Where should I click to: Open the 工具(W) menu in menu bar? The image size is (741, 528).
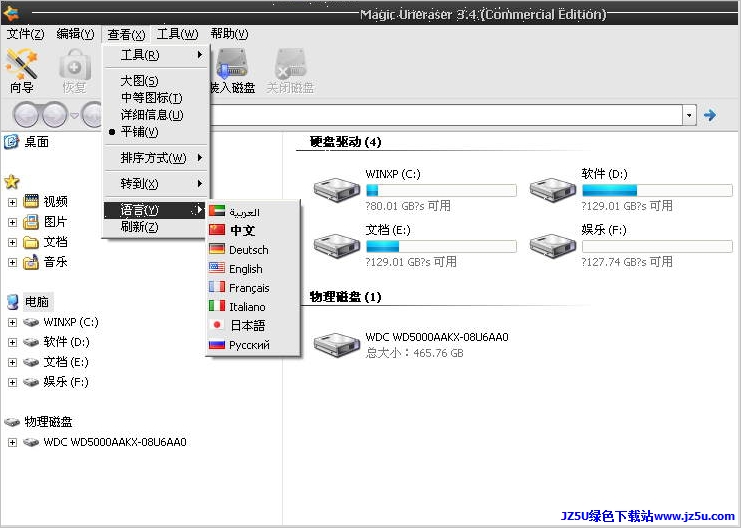click(x=177, y=34)
